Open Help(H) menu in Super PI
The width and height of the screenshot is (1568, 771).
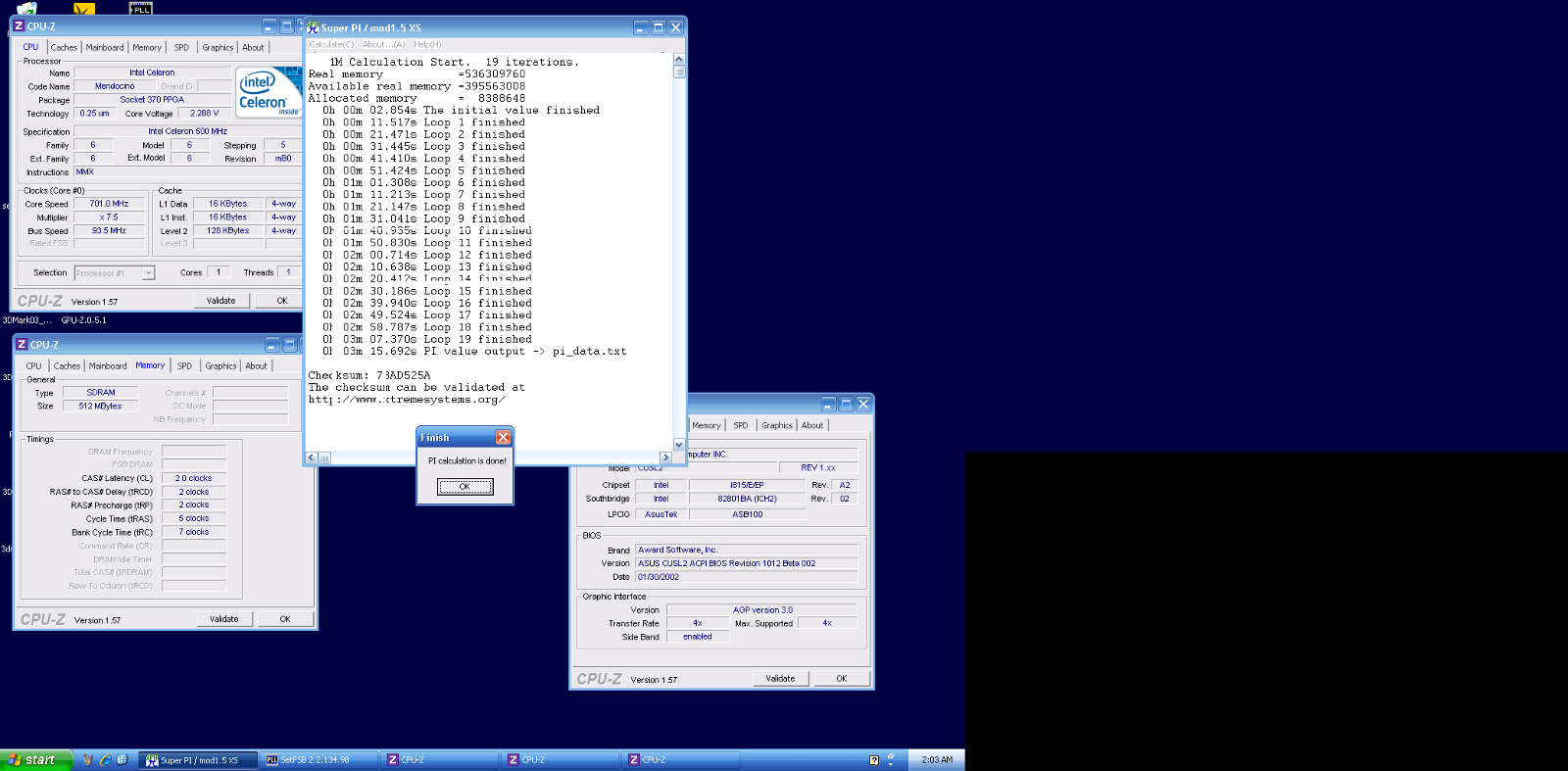click(x=427, y=44)
